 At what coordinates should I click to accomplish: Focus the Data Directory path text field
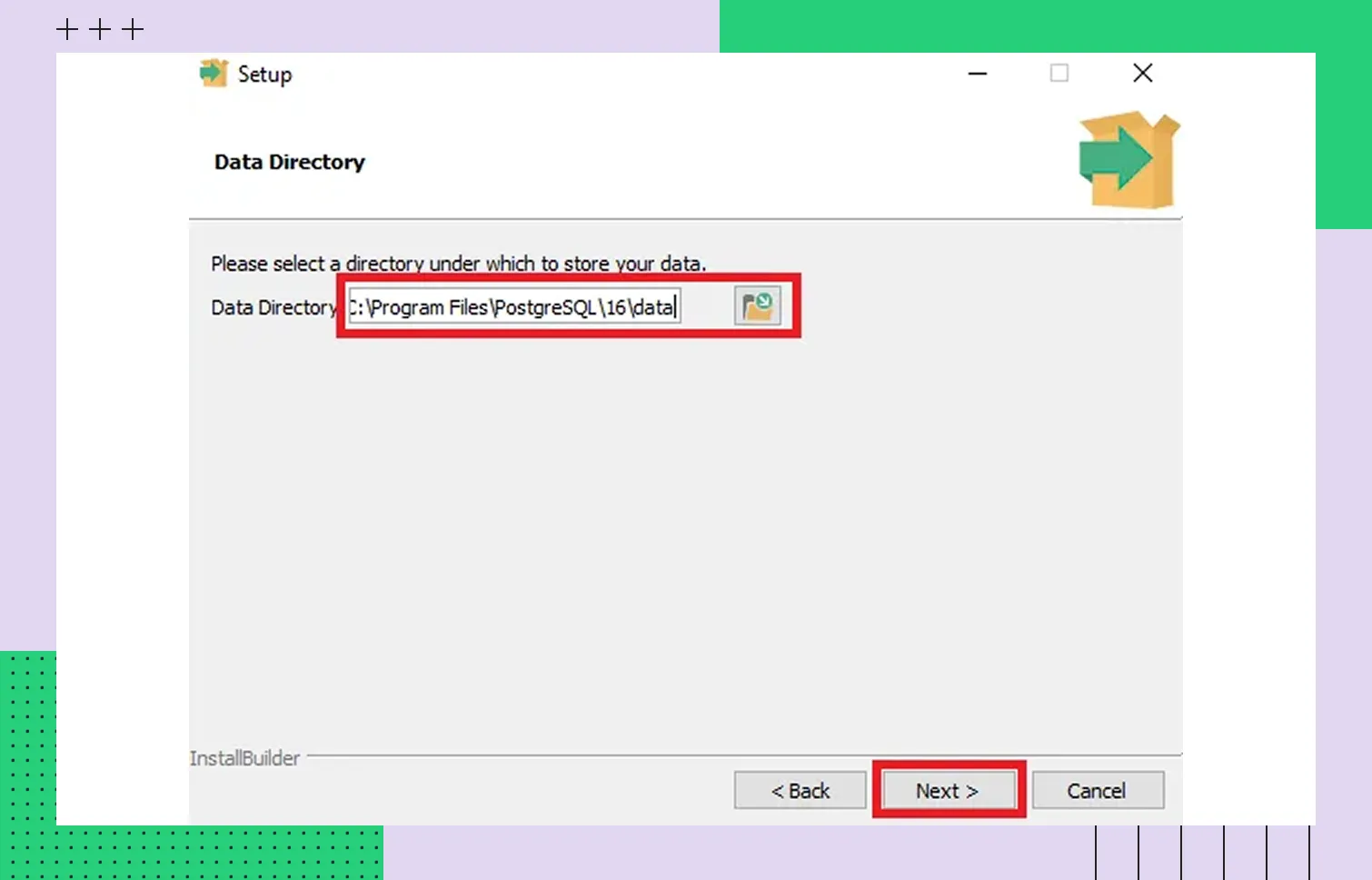pyautogui.click(x=513, y=307)
